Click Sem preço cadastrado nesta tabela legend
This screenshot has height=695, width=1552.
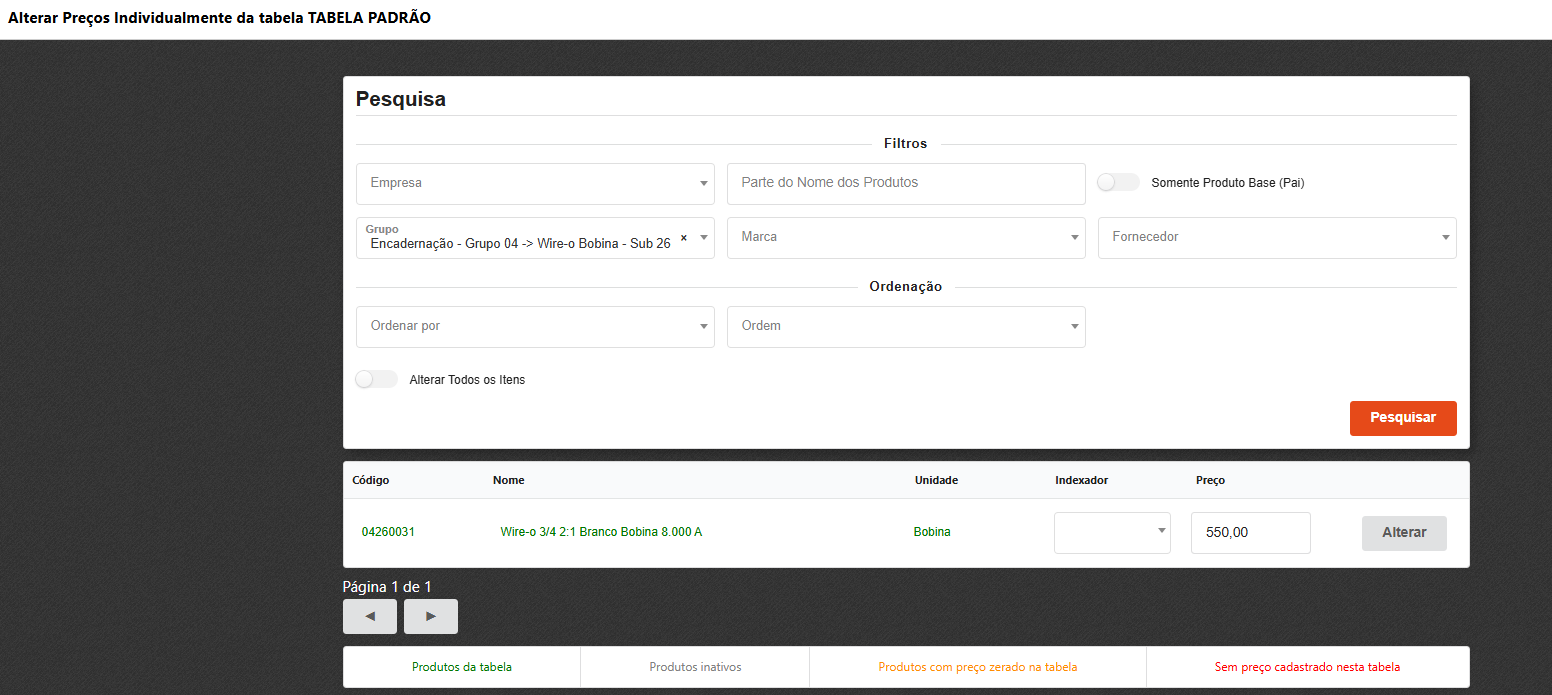click(1307, 667)
